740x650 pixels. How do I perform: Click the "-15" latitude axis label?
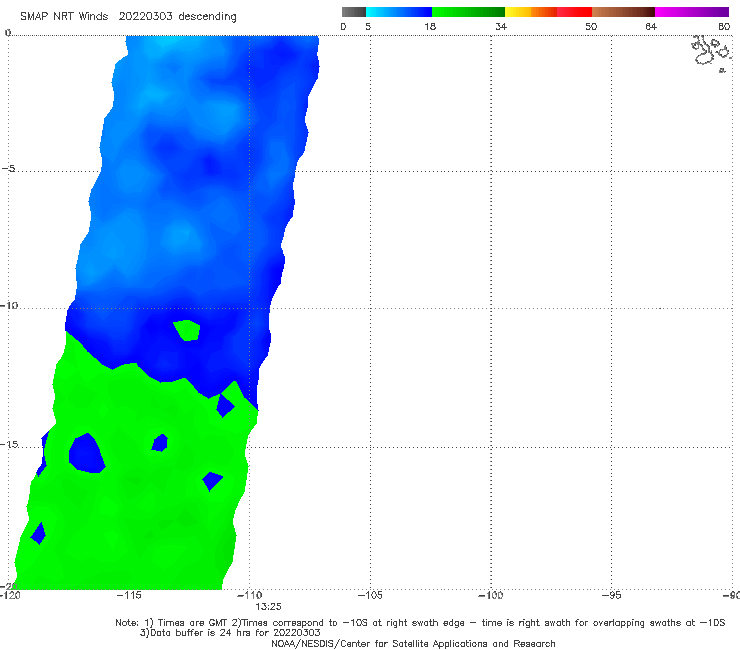point(9,444)
